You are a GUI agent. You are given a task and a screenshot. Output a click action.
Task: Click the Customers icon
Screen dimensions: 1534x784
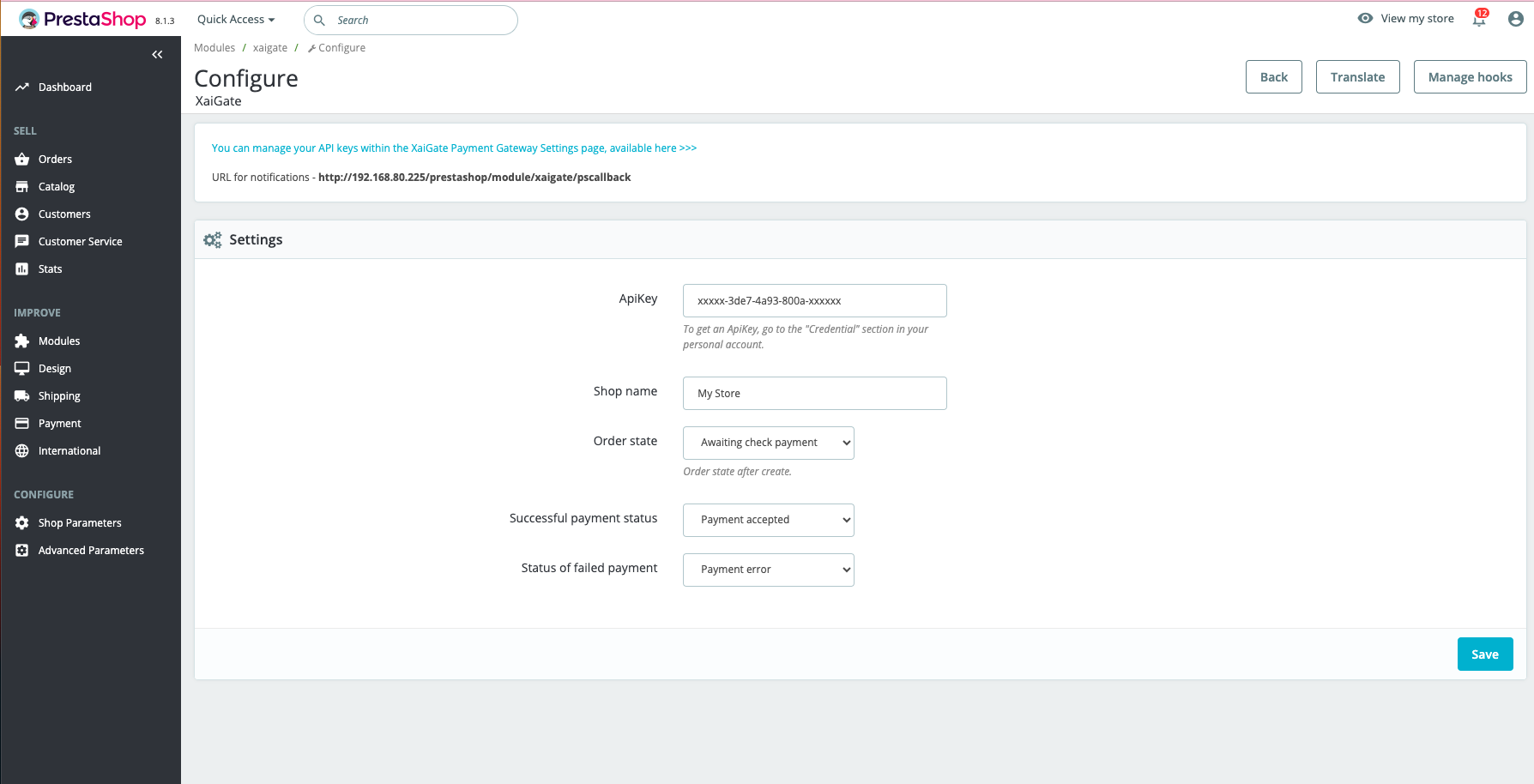(22, 214)
